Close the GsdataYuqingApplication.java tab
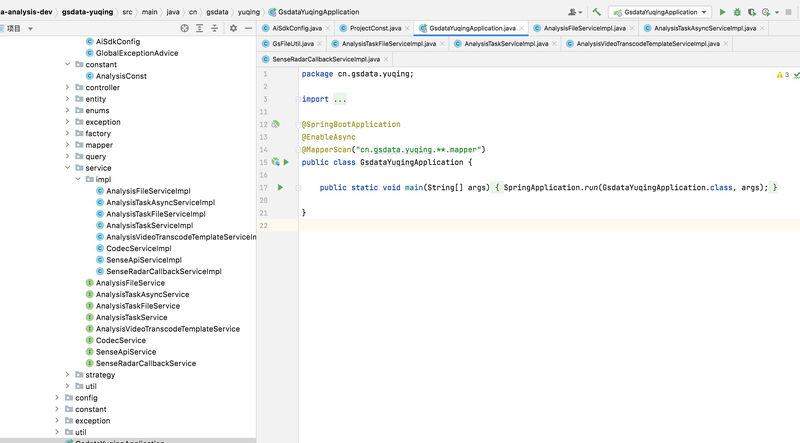 coord(521,29)
